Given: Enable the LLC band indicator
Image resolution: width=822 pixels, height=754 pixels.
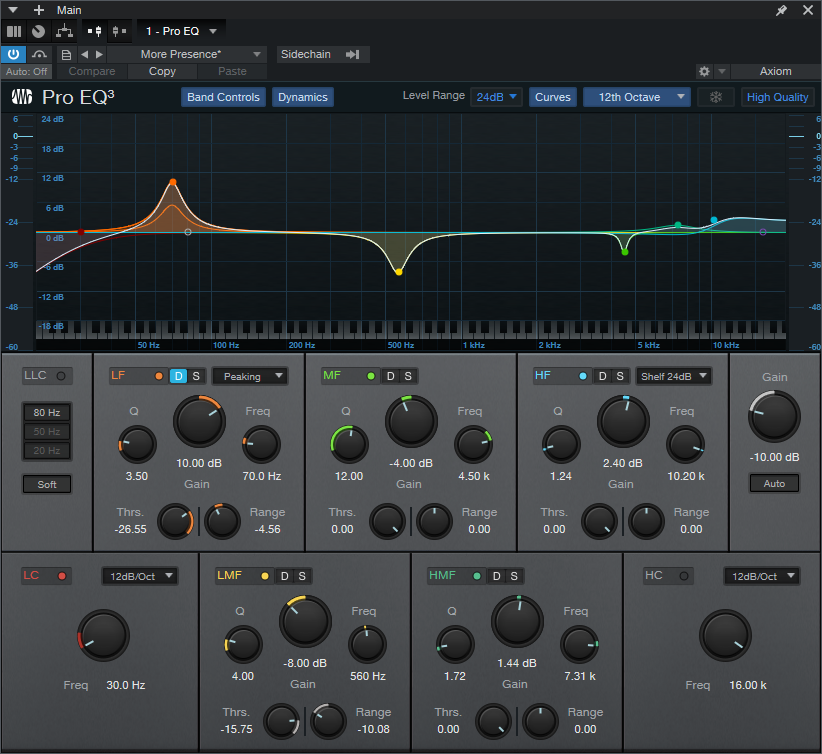Looking at the screenshot, I should click(x=61, y=376).
